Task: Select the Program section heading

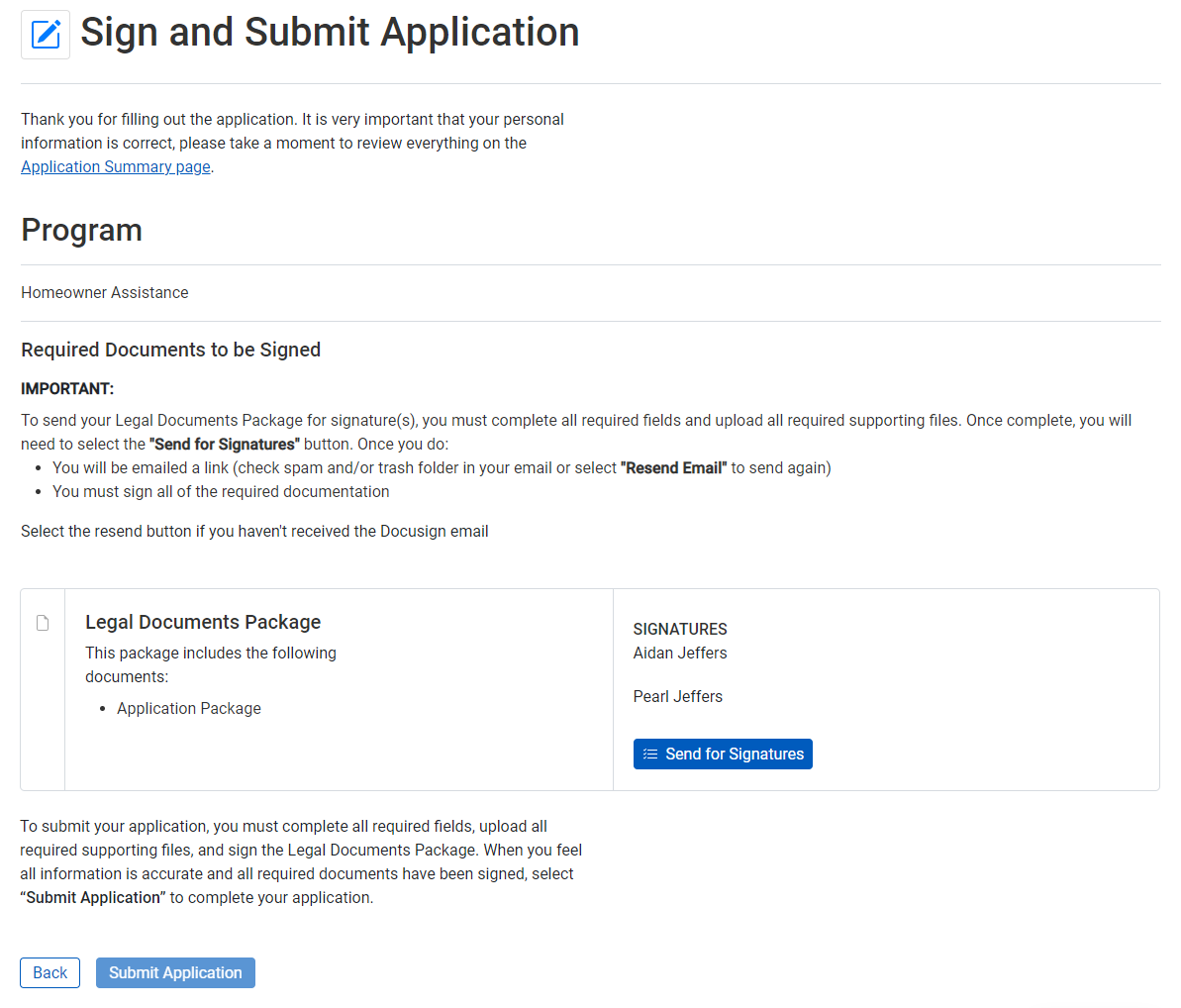Action: click(81, 230)
